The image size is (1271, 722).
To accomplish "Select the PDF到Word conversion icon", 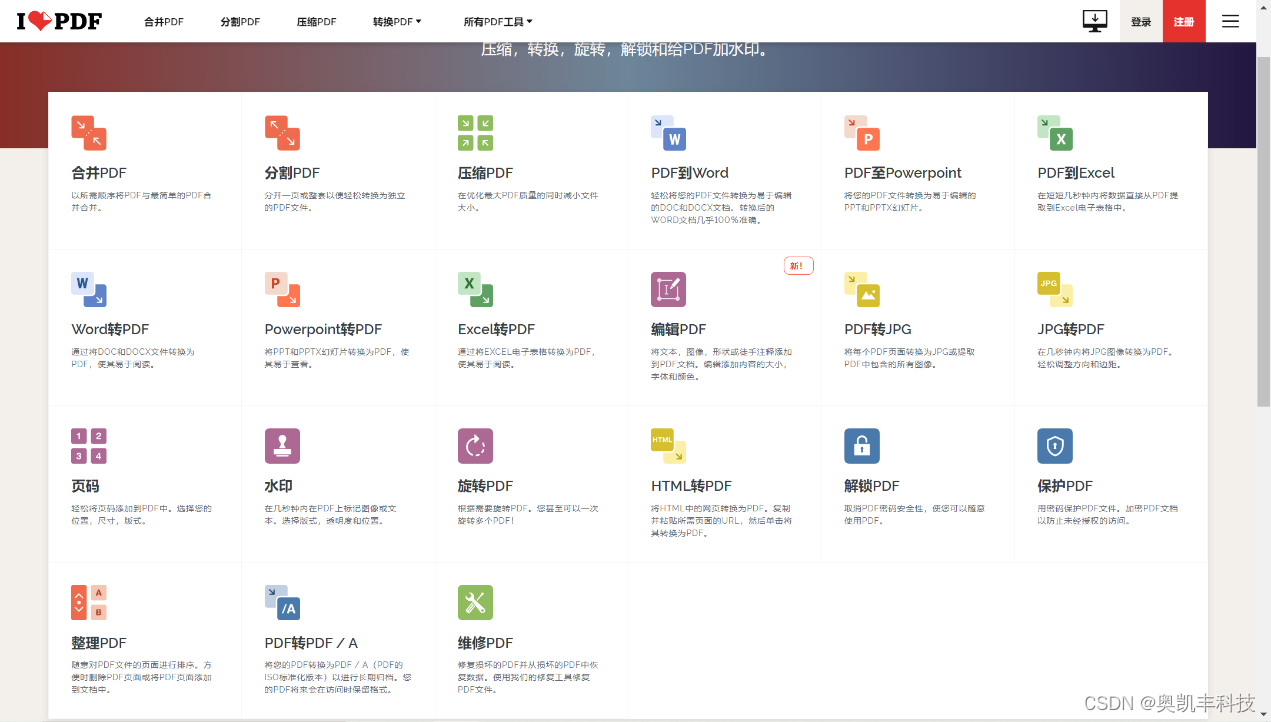I will pyautogui.click(x=668, y=133).
